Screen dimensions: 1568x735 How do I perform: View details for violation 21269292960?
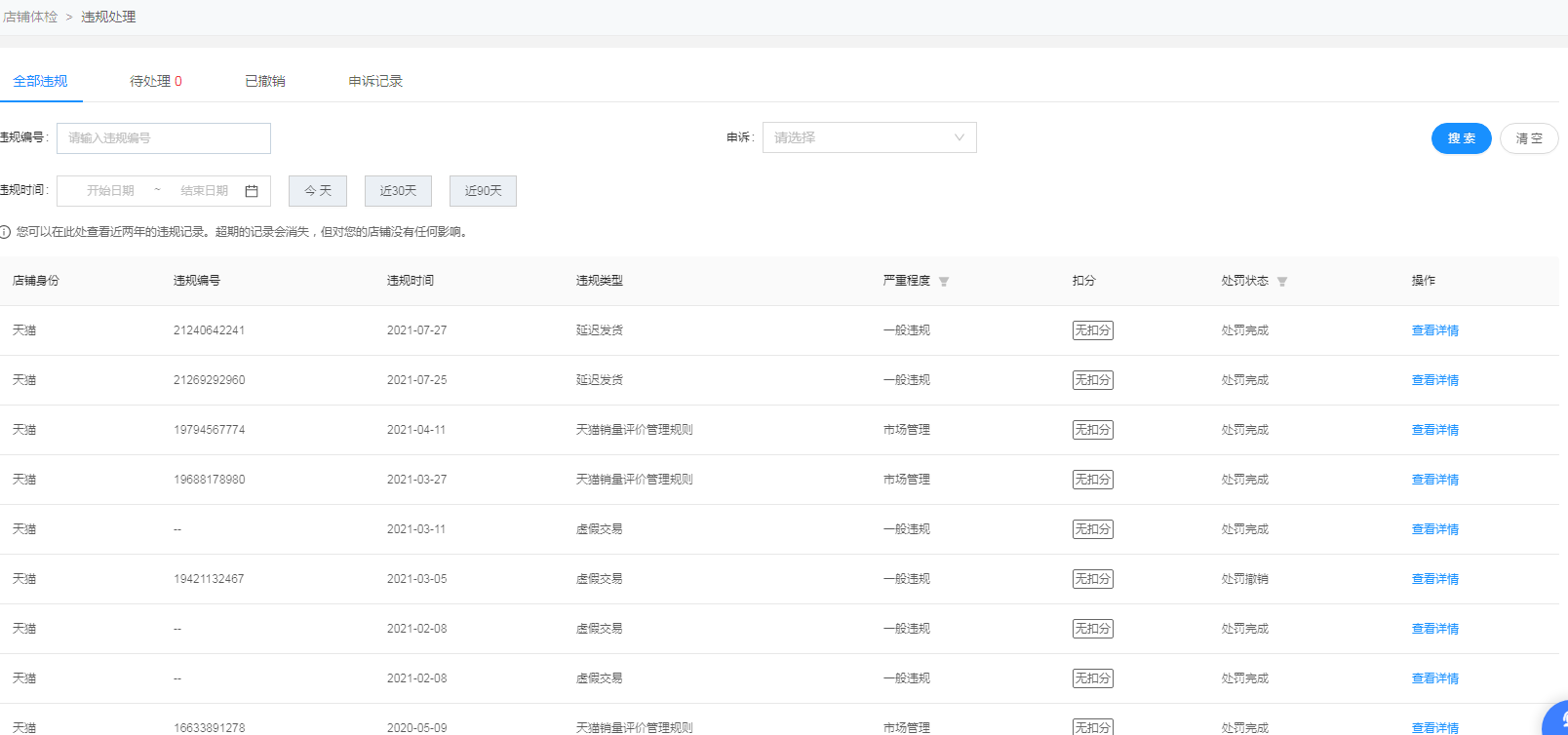pos(1435,380)
